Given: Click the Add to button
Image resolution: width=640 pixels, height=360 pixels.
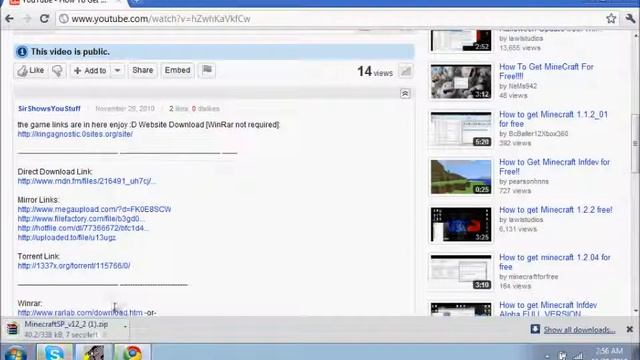Looking at the screenshot, I should click(x=90, y=71).
